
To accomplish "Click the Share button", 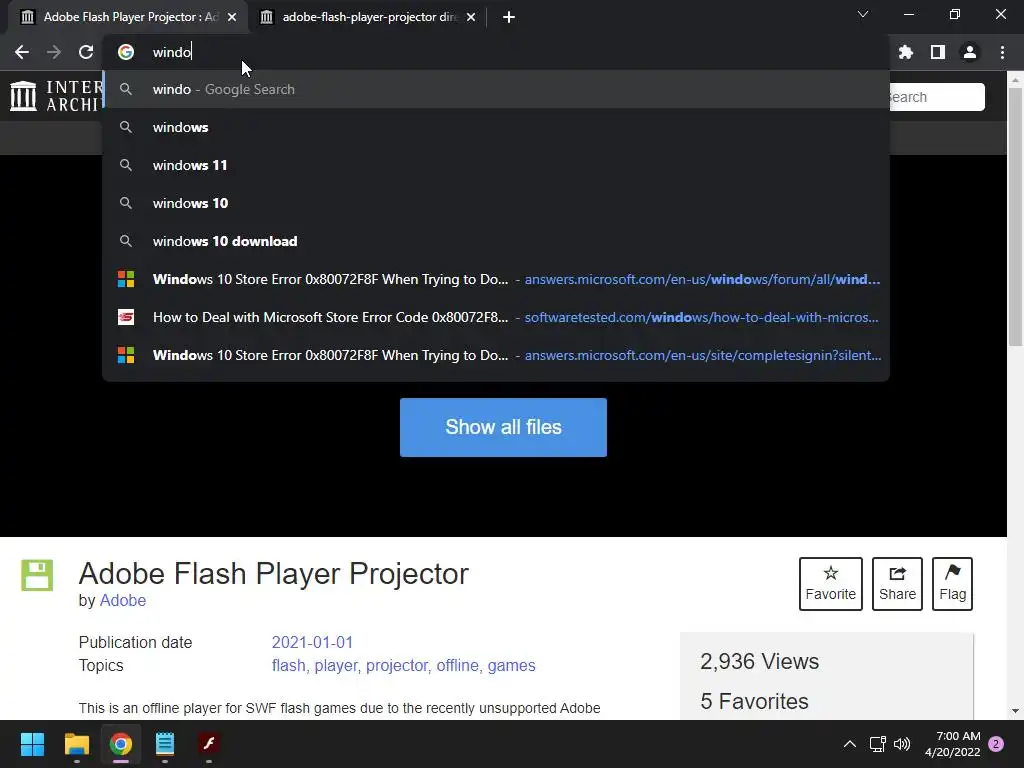I will (897, 584).
